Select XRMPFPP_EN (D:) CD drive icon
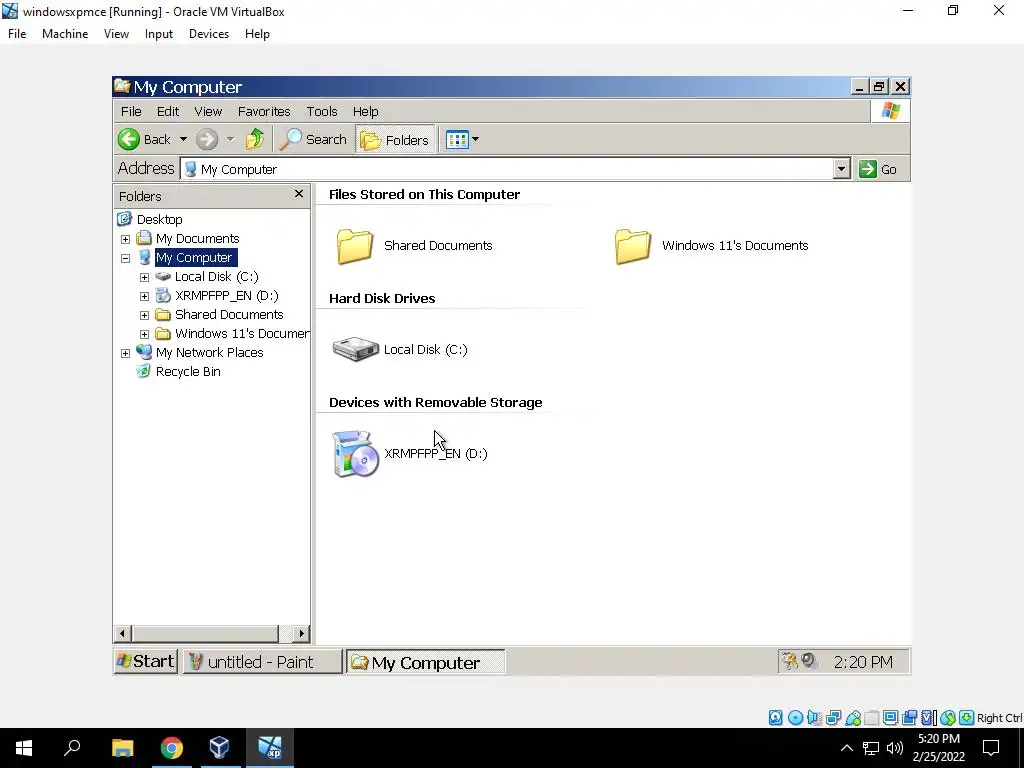1024x768 pixels. click(x=355, y=454)
